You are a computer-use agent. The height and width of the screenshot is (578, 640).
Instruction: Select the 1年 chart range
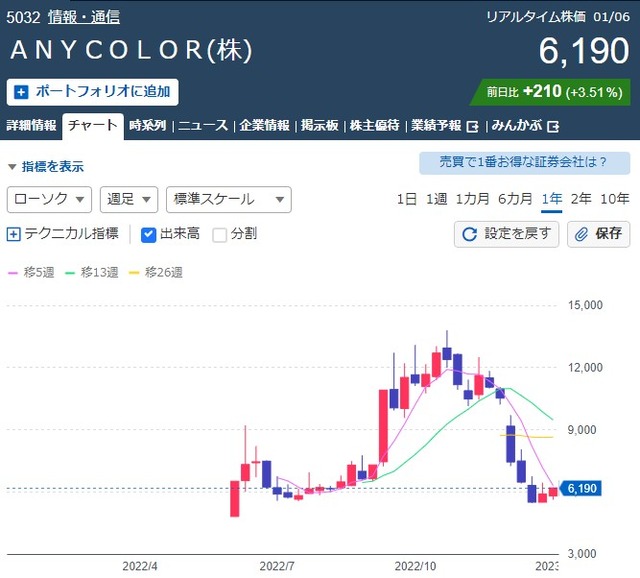tap(552, 200)
